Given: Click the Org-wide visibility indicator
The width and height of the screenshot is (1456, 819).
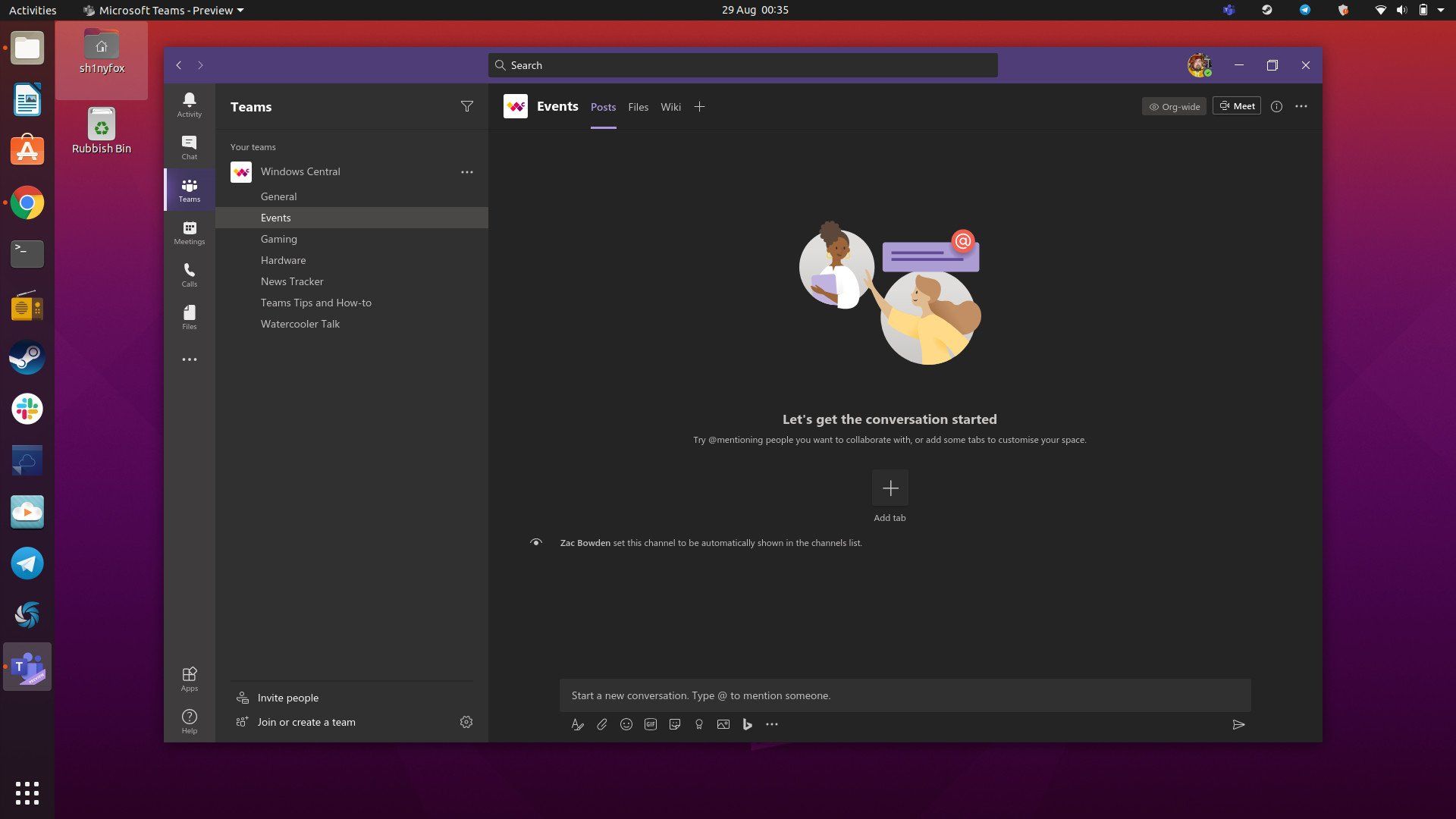Looking at the screenshot, I should click(1174, 106).
